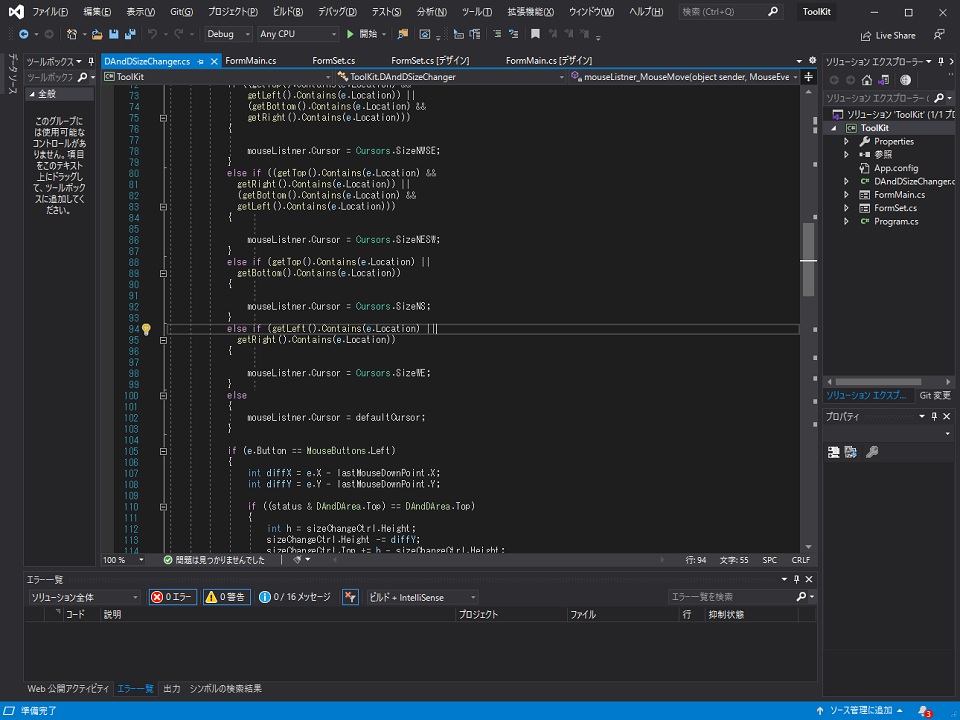The width and height of the screenshot is (960, 720).
Task: Open the デバッグ(D) menu
Action: [337, 12]
